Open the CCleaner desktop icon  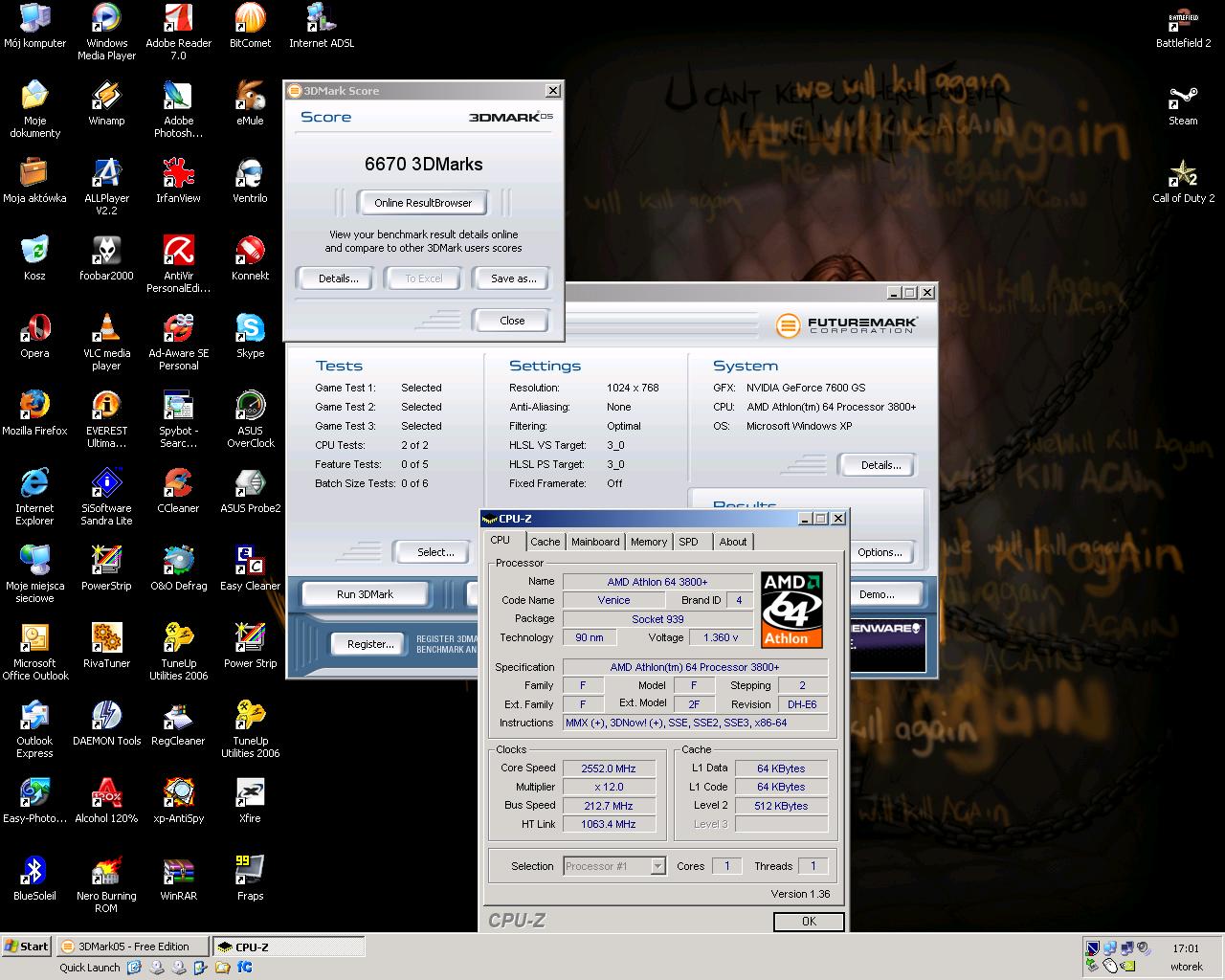pyautogui.click(x=178, y=492)
